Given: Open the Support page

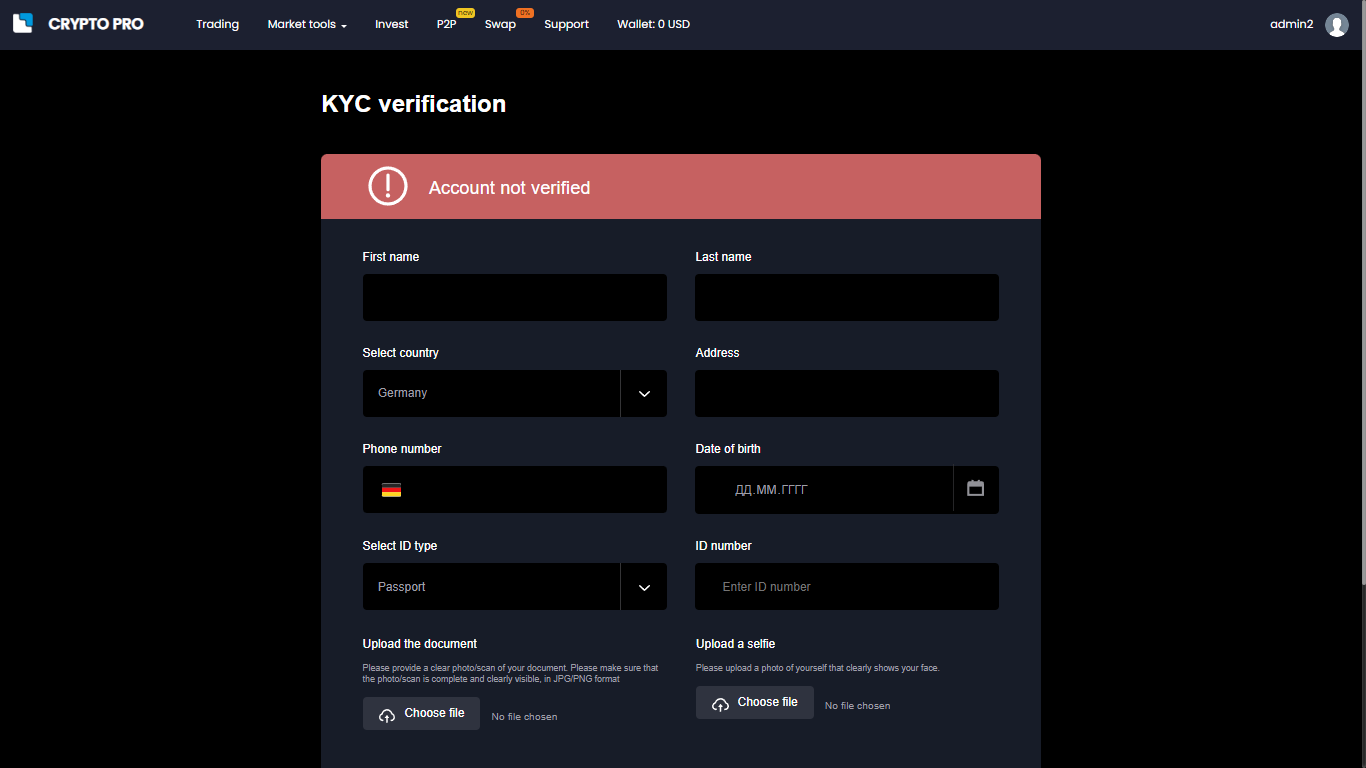Looking at the screenshot, I should coord(566,25).
